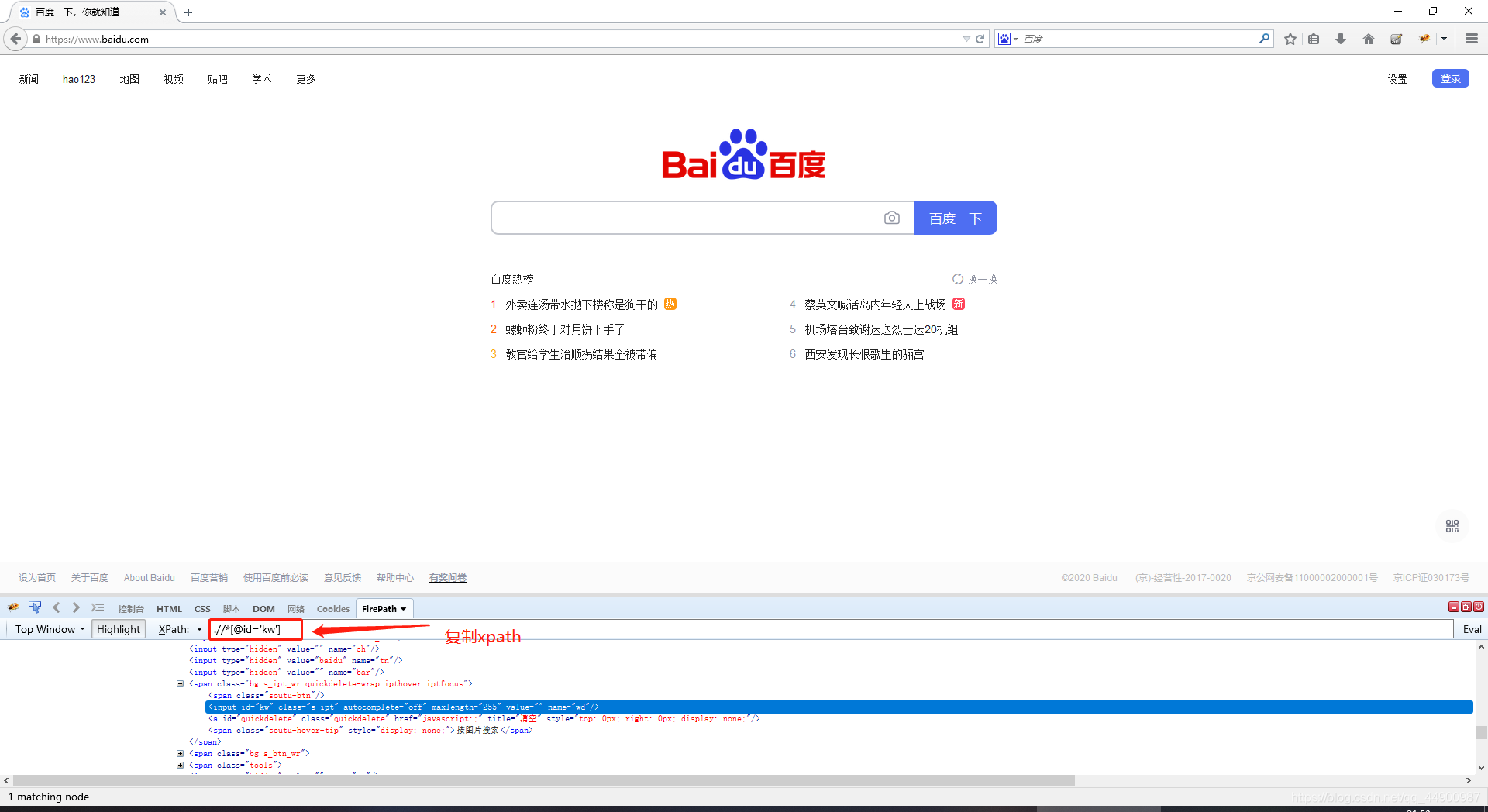Open image search camera icon

pyautogui.click(x=892, y=218)
